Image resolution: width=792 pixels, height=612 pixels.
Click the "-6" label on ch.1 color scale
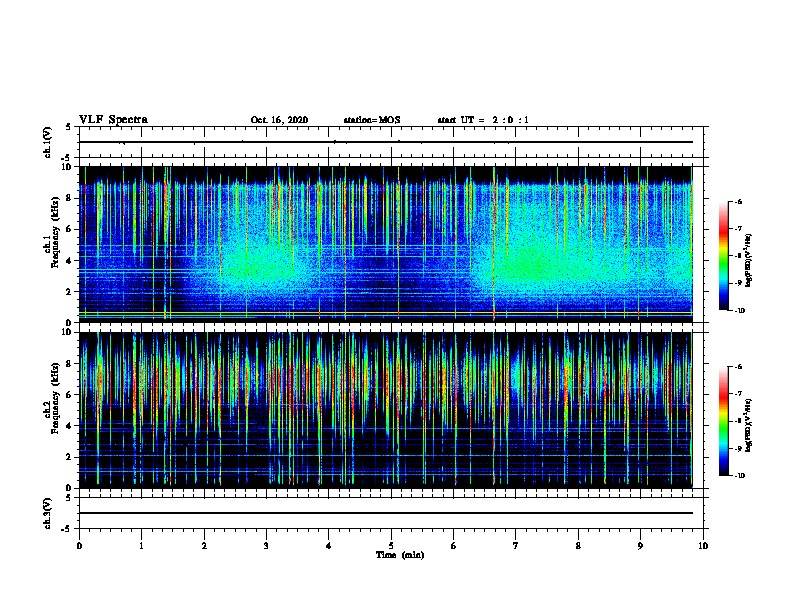tap(738, 202)
